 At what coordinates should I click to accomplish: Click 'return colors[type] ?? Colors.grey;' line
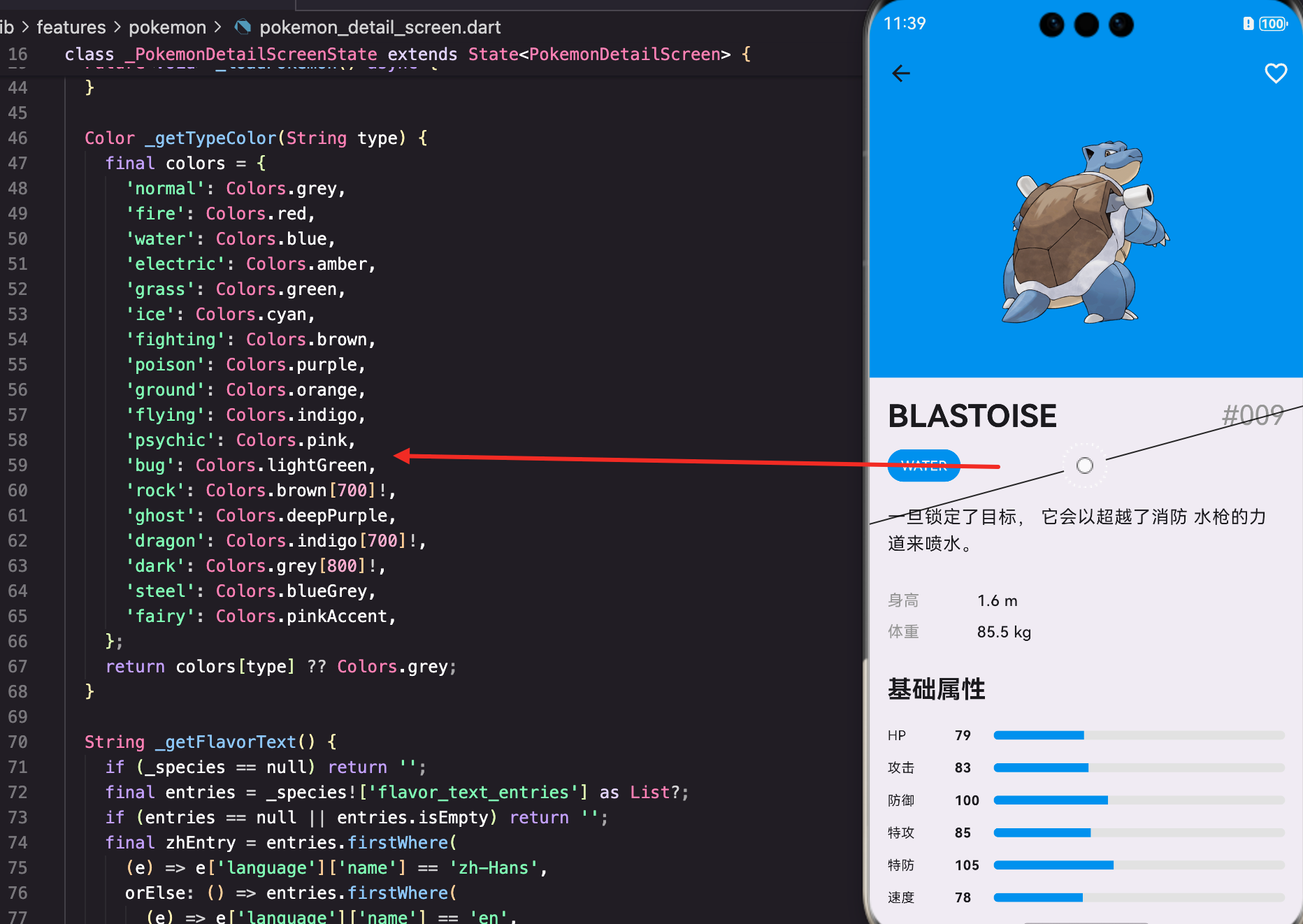point(281,666)
